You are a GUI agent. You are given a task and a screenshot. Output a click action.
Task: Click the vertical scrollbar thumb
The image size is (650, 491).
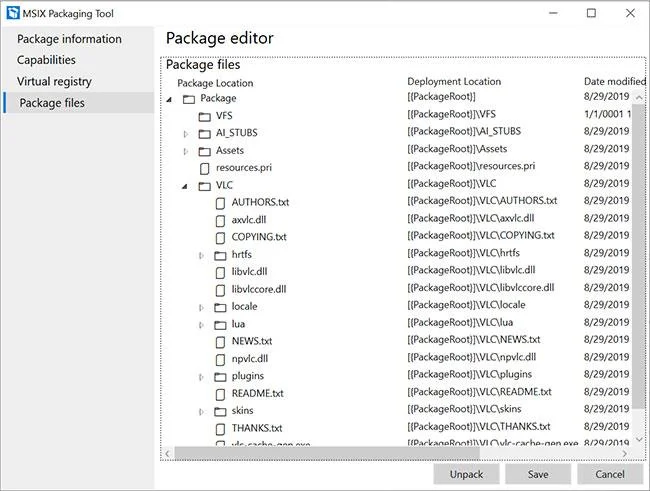[x=639, y=256]
